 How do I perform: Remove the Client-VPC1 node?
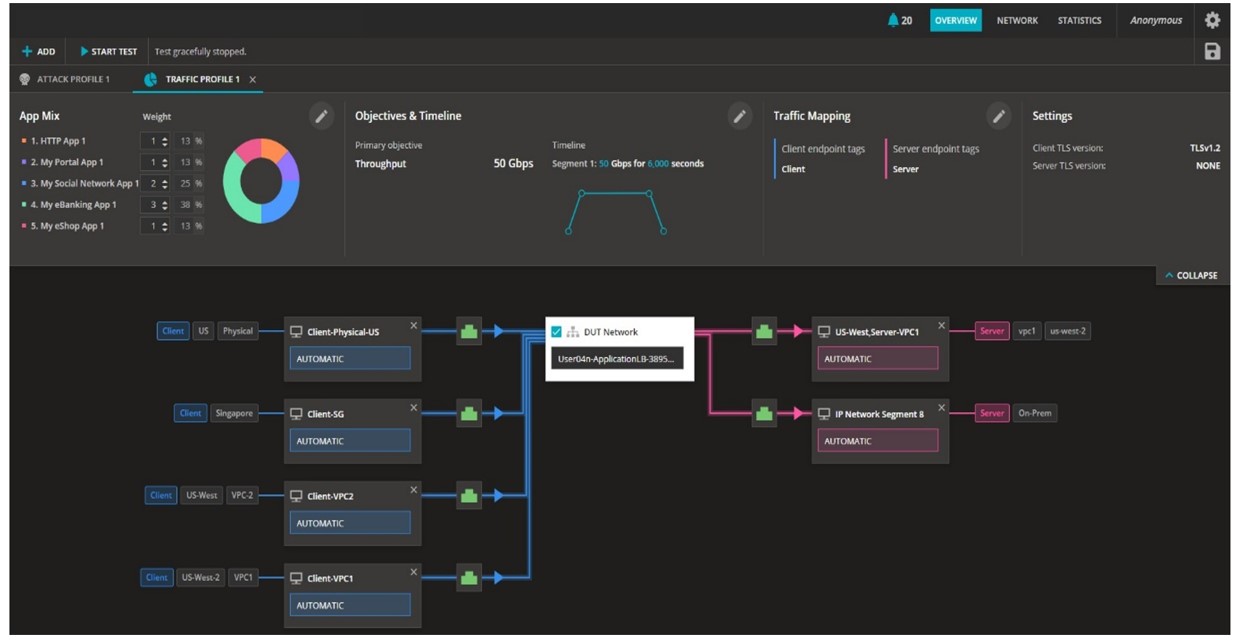coord(414,572)
